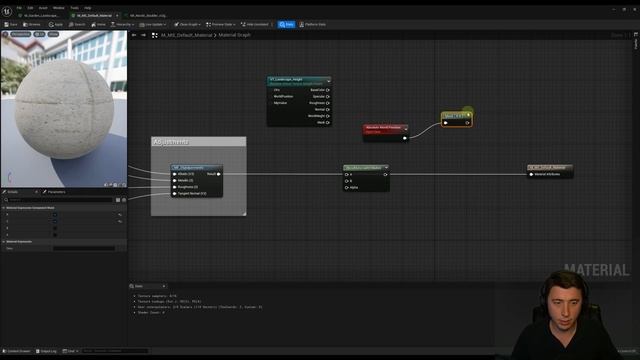Toggle the B channel checkbox
640x360 pixels.
pyautogui.click(x=55, y=228)
